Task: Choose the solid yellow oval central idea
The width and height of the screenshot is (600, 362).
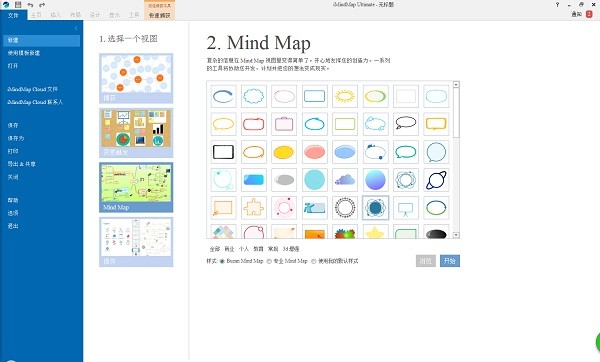Action: (284, 152)
